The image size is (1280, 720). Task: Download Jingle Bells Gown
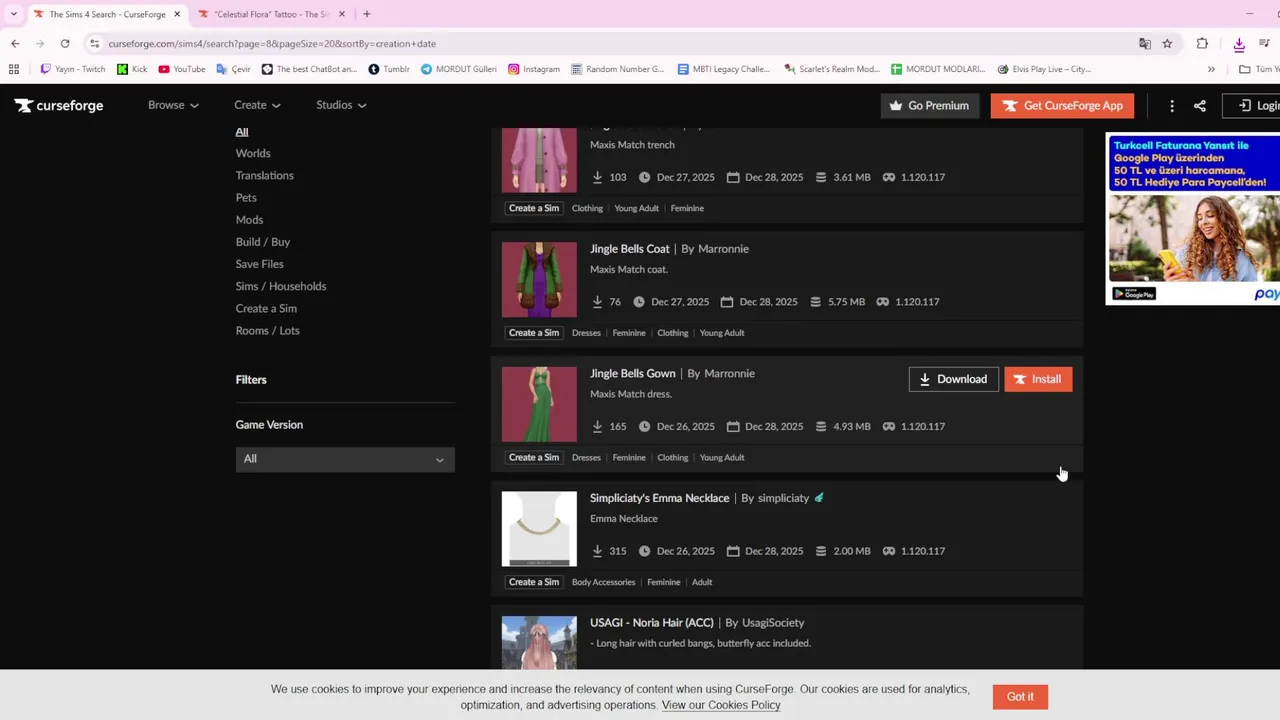point(953,379)
